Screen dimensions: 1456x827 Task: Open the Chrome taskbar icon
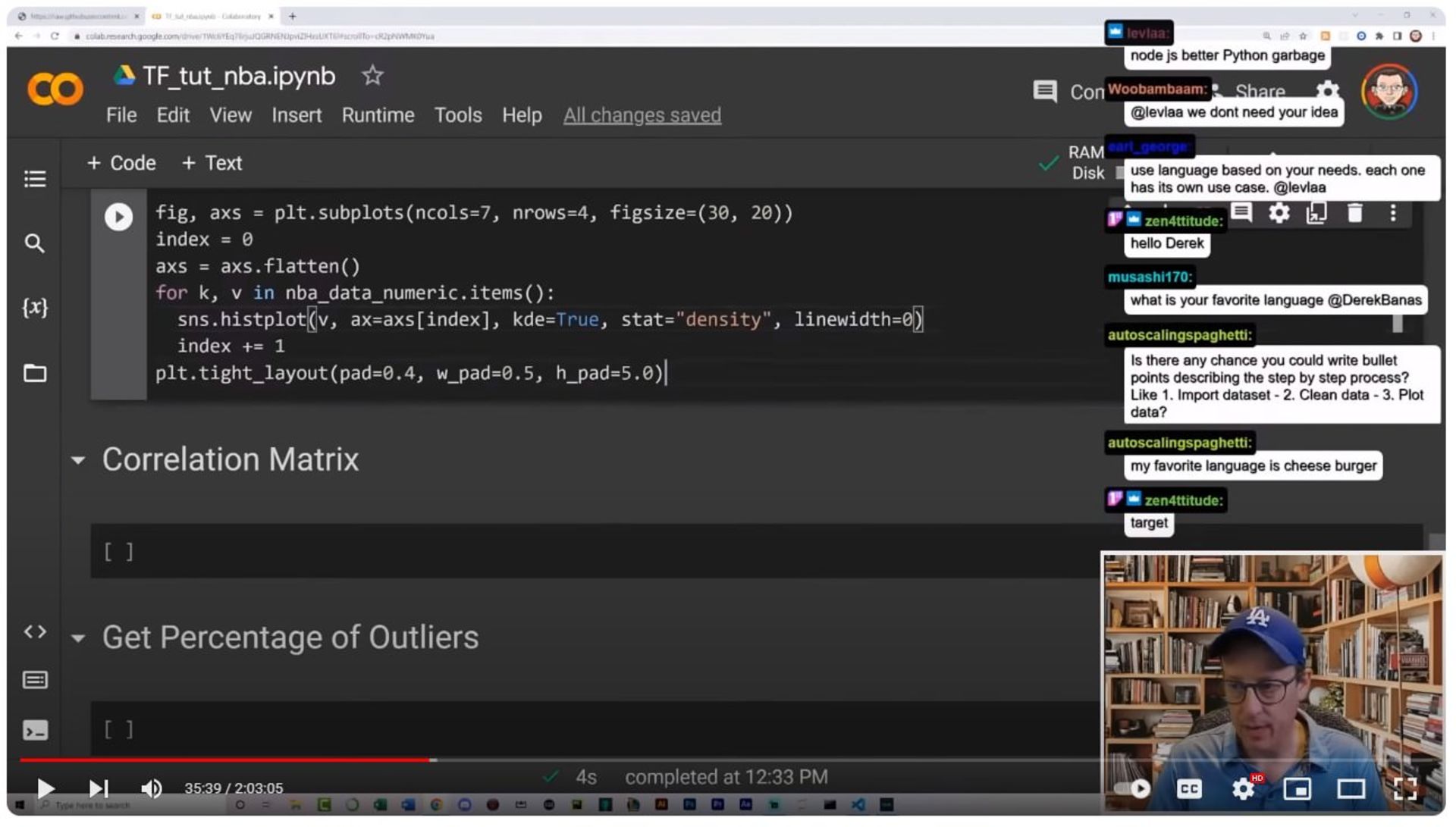pos(436,805)
